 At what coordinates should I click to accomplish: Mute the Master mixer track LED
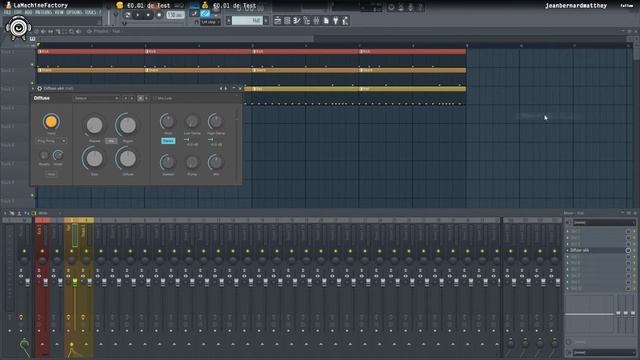pyautogui.click(x=24, y=251)
